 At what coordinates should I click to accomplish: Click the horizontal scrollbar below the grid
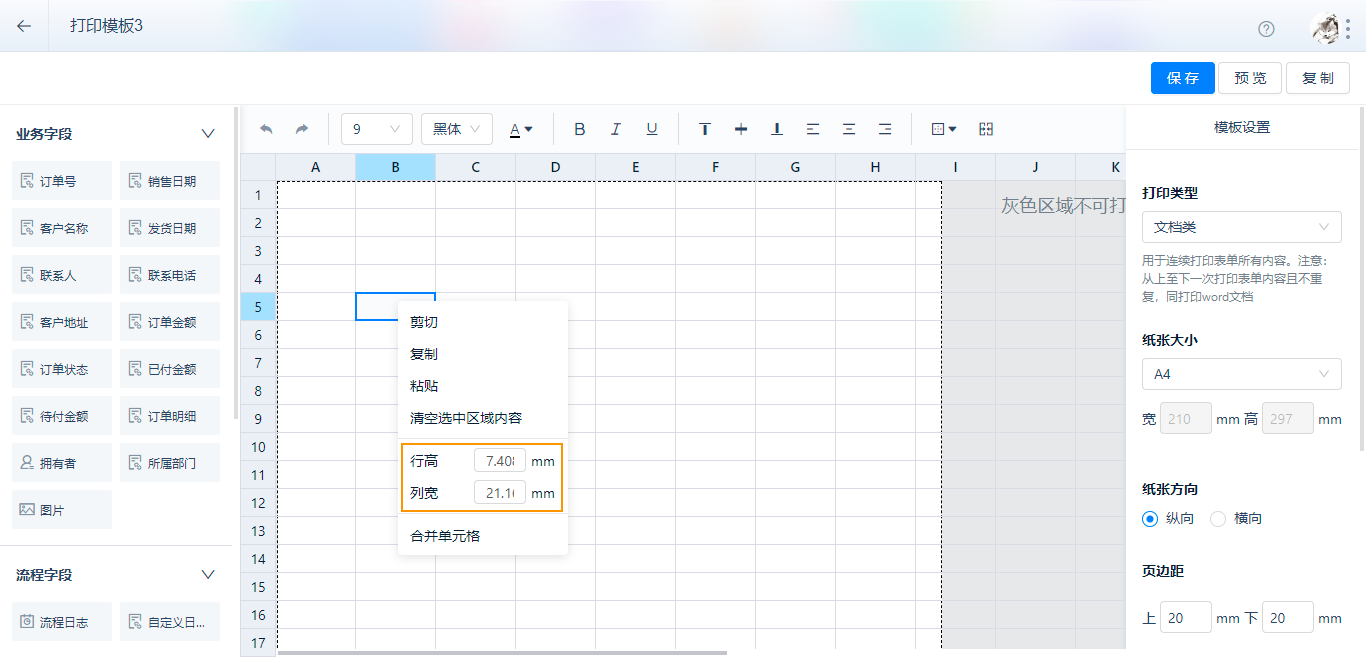[x=502, y=653]
